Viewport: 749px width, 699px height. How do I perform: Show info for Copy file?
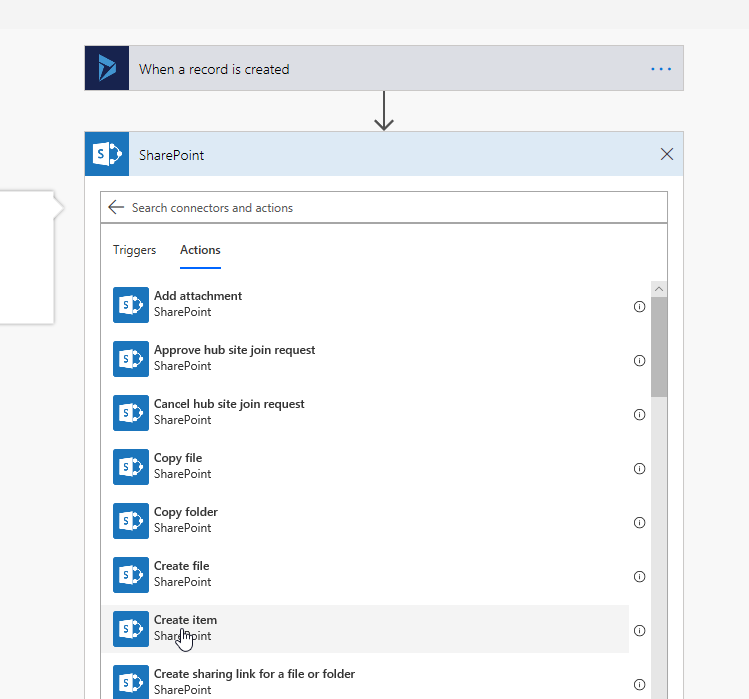(x=639, y=468)
